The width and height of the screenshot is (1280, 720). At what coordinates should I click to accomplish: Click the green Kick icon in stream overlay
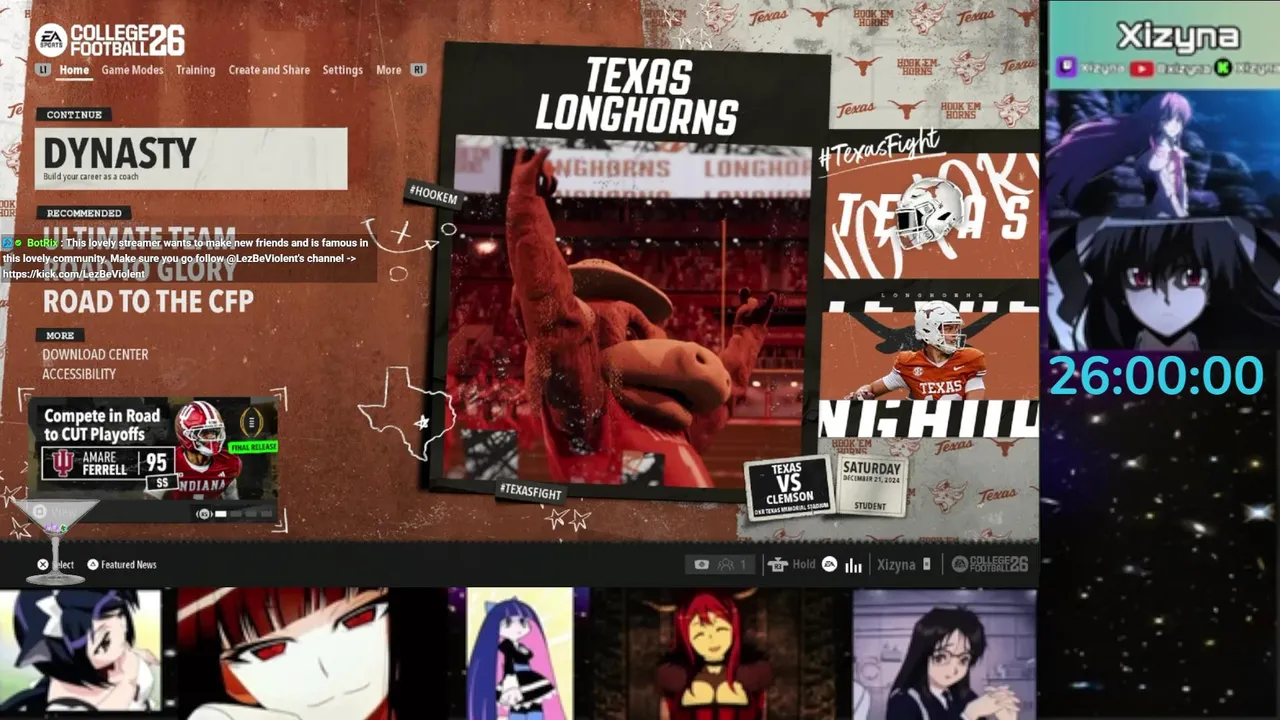1222,68
